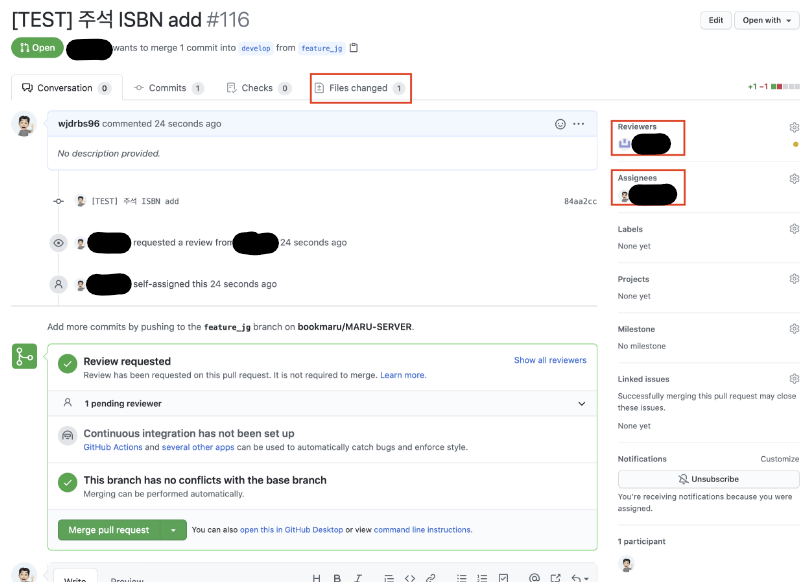806x582 pixels.
Task: Mention a user with the @ icon
Action: tap(533, 577)
